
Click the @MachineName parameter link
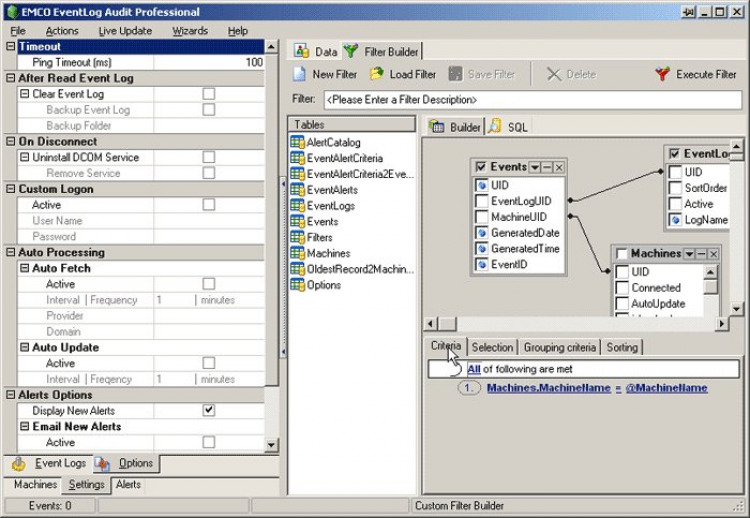click(x=666, y=388)
